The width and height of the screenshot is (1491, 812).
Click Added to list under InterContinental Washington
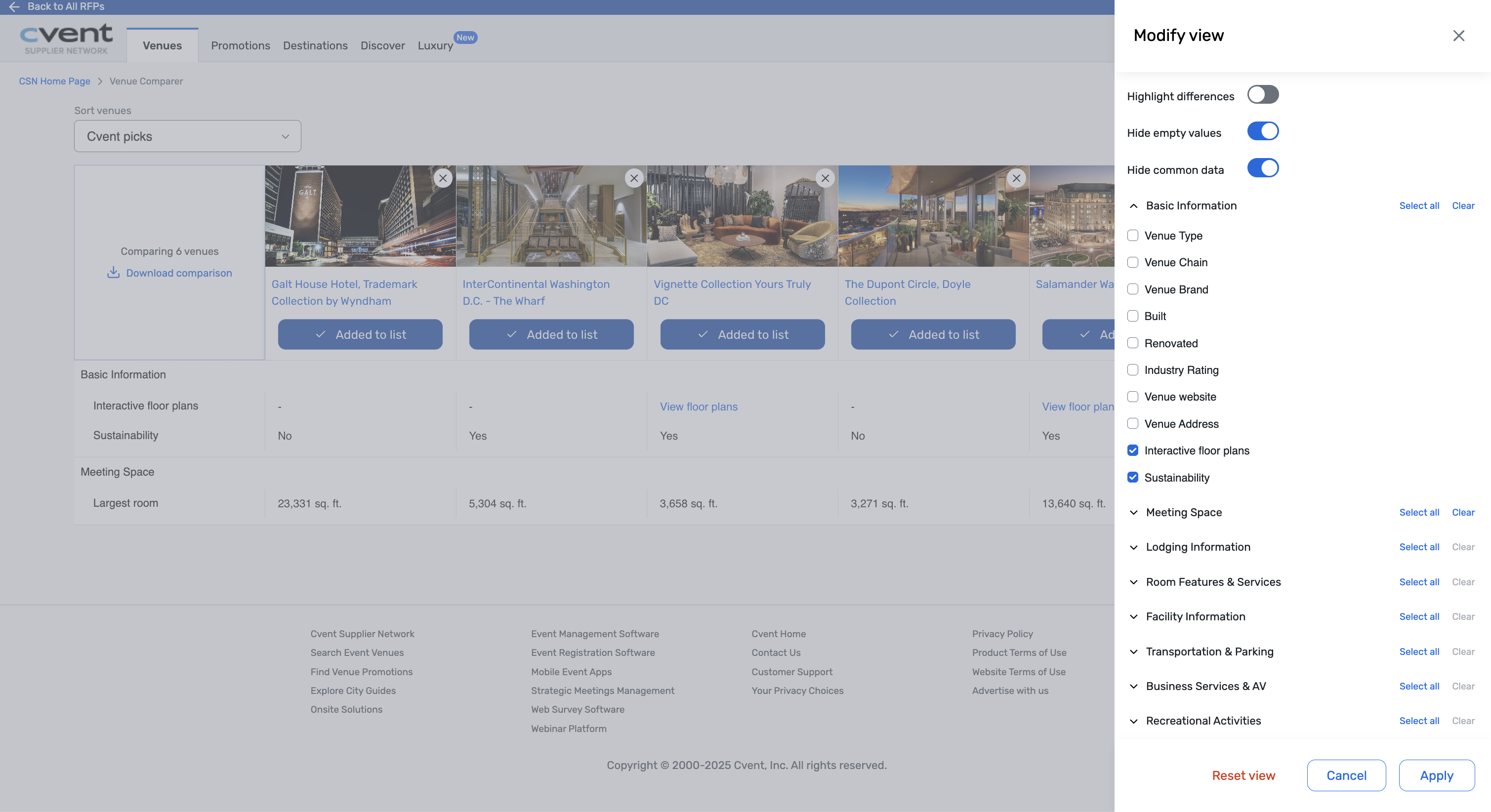tap(551, 334)
